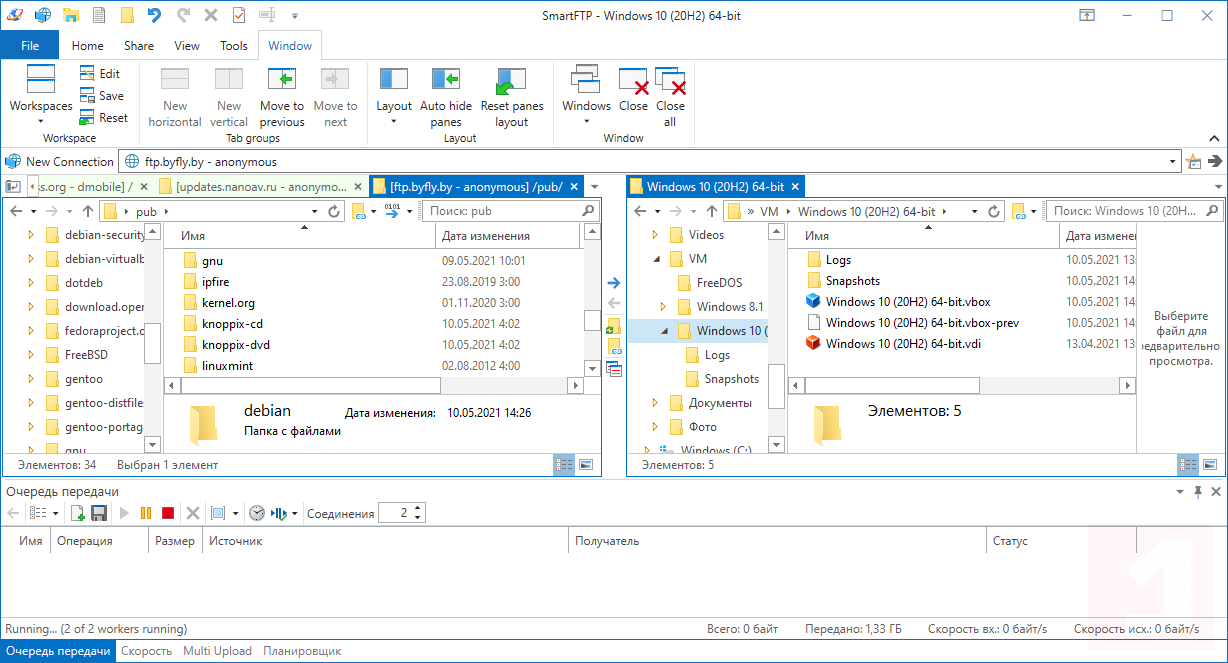
Task: Click the synchronize folders icon between panes
Action: (x=614, y=326)
